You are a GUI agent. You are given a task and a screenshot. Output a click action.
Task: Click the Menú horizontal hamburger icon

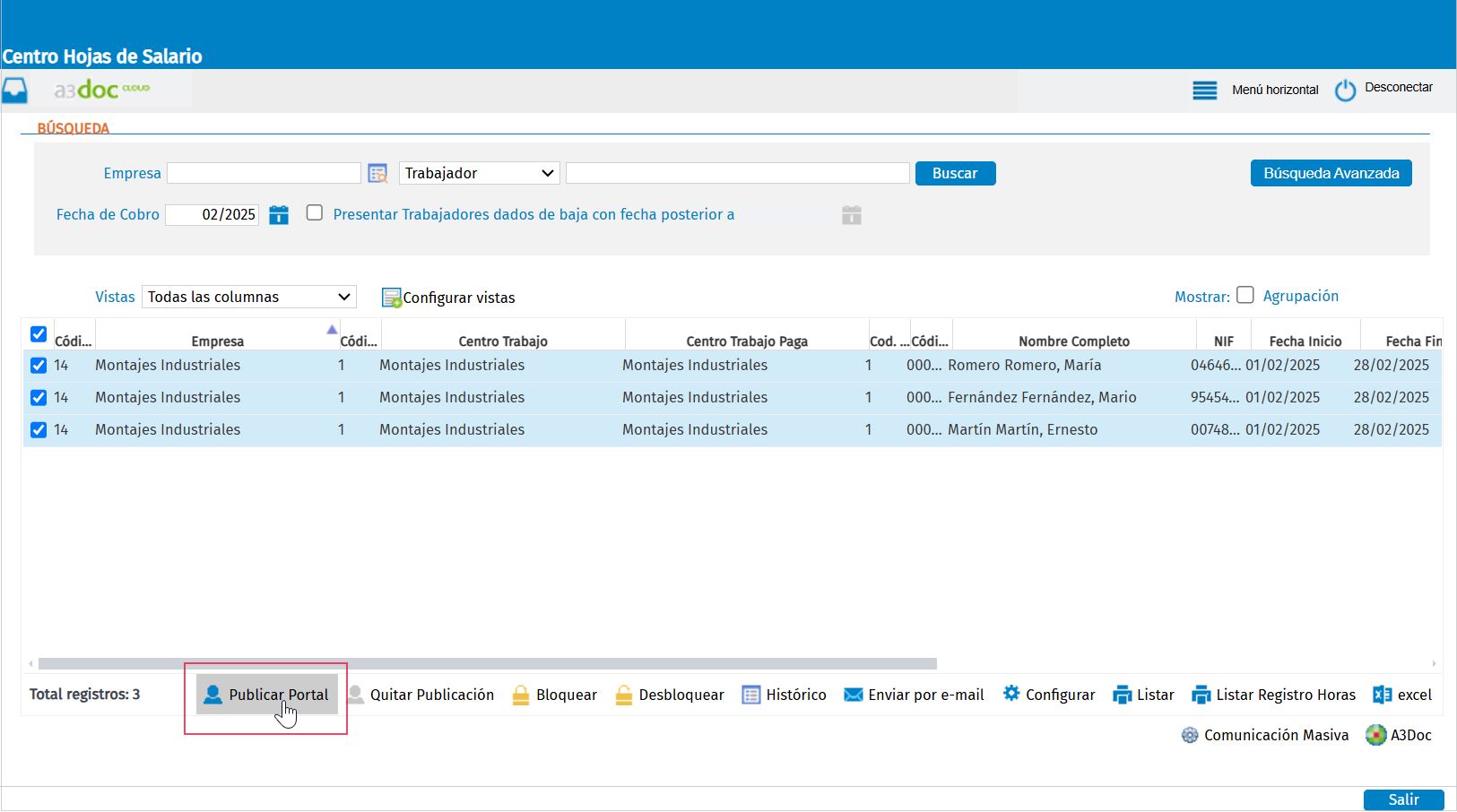pos(1204,90)
